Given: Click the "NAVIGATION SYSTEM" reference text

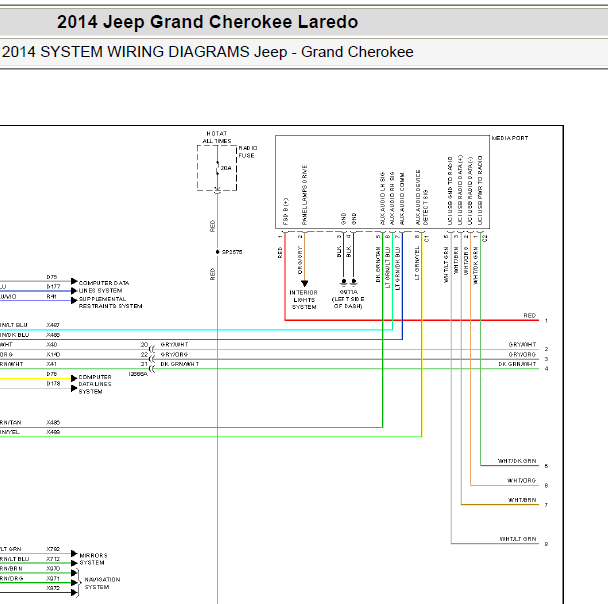Looking at the screenshot, I should coord(102,583).
